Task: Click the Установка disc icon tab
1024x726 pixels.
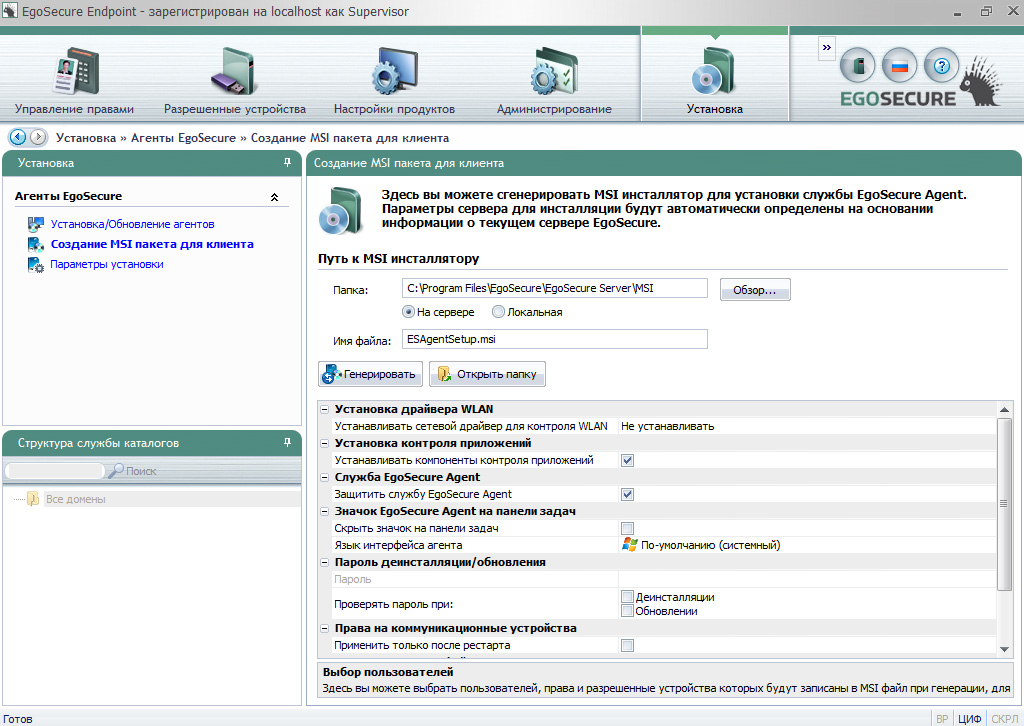Action: click(x=714, y=71)
